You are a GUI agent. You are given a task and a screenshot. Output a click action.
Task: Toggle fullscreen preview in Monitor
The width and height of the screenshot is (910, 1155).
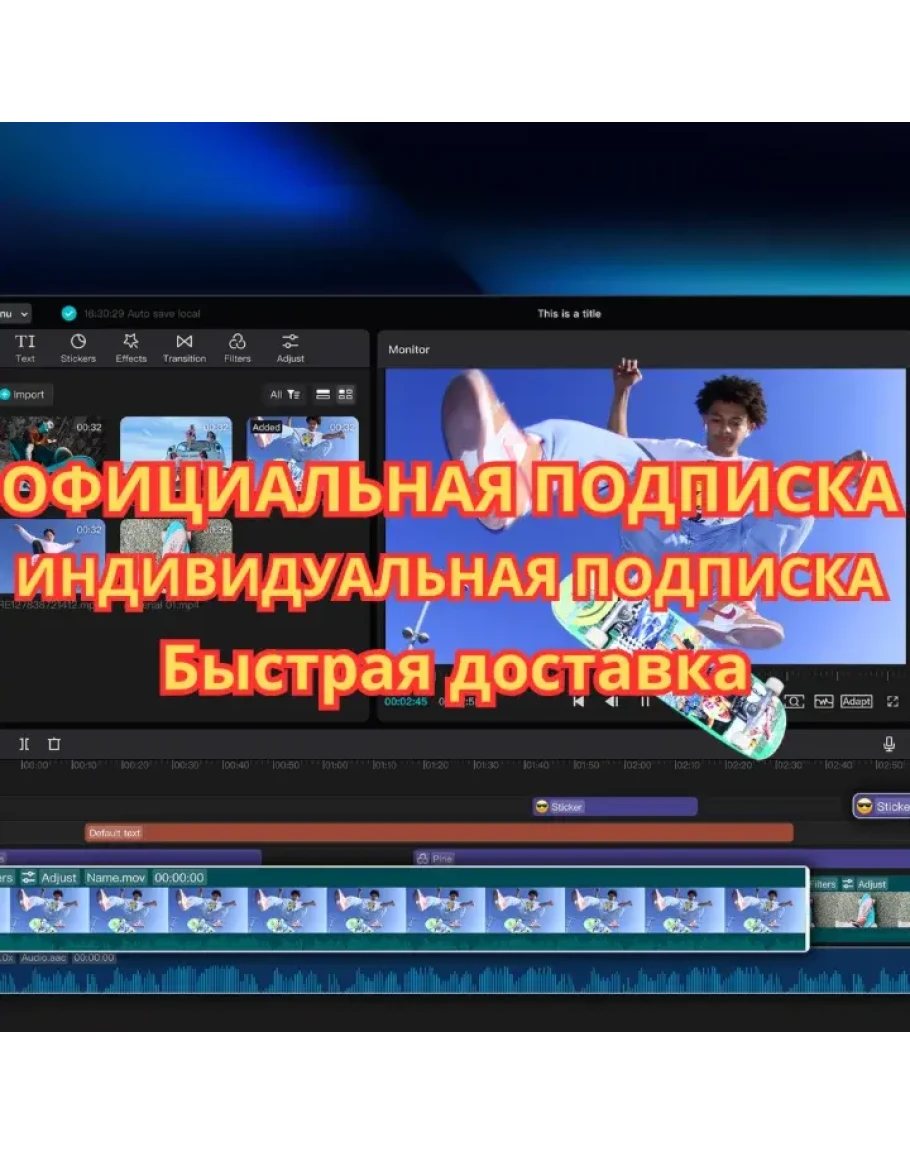(x=892, y=701)
